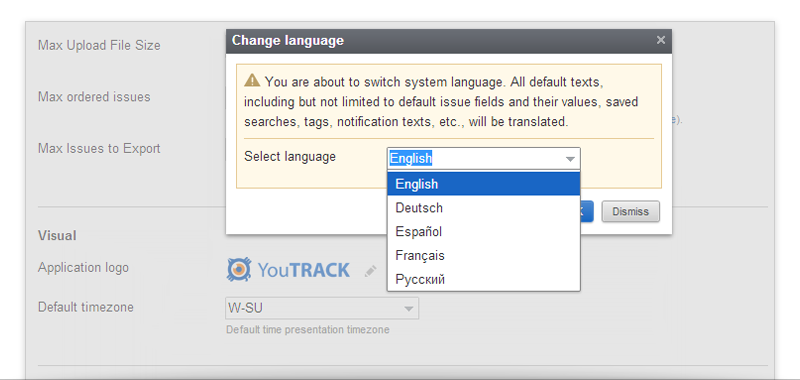
Task: Click the Max Upload File Size label
Action: (x=99, y=45)
